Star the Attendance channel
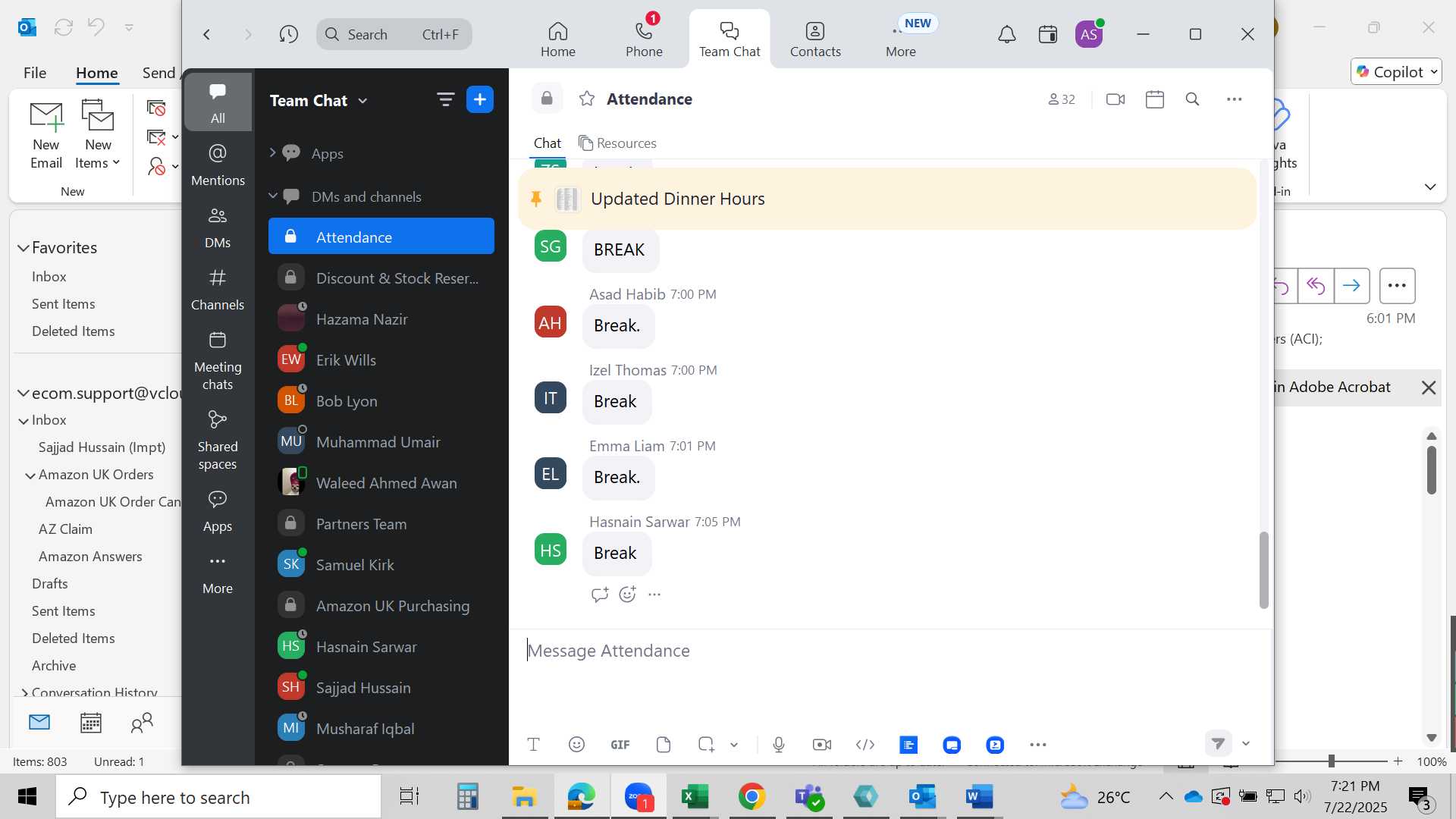The width and height of the screenshot is (1456, 819). (x=587, y=99)
